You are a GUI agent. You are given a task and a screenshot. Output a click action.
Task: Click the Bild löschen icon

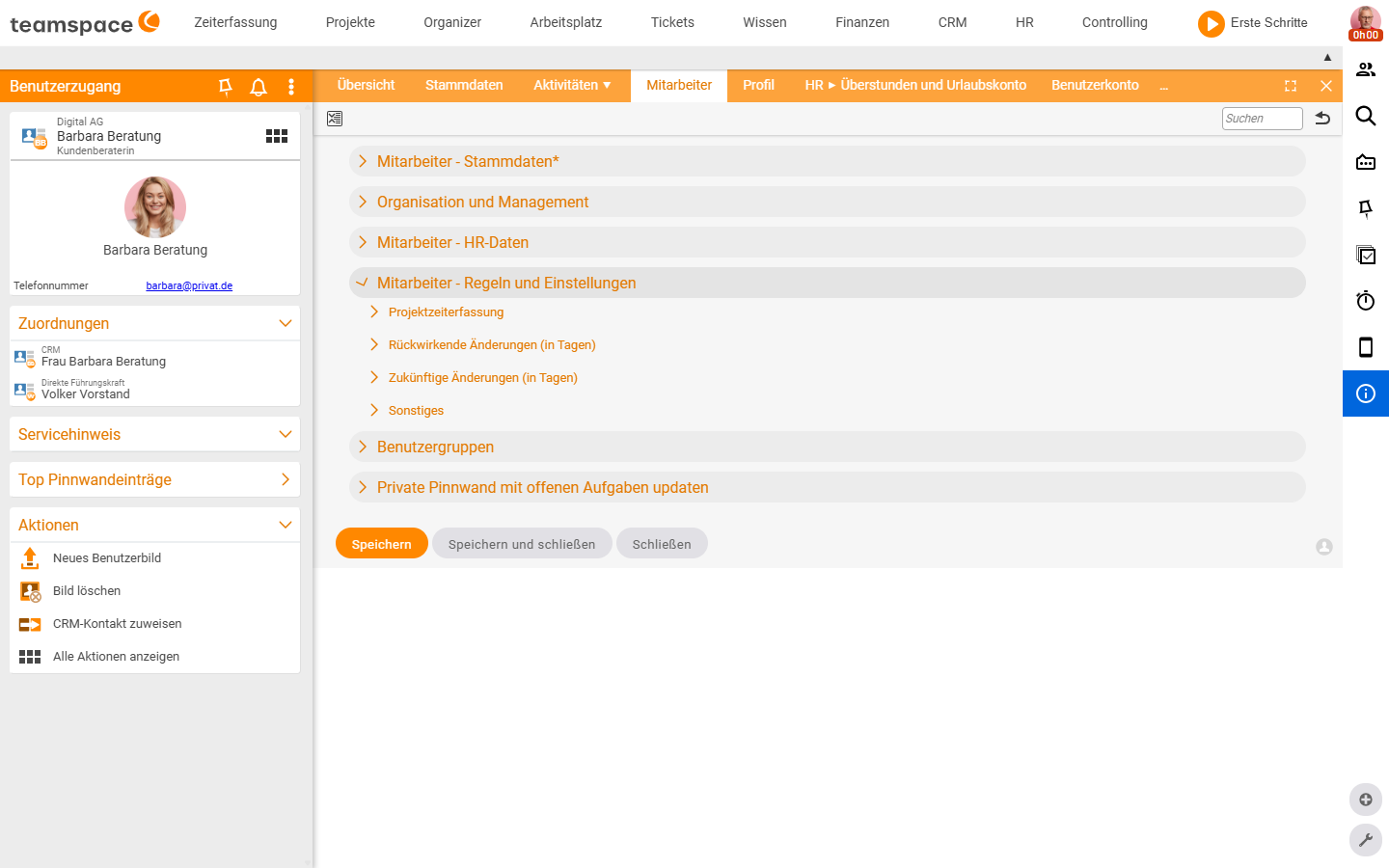[x=30, y=591]
